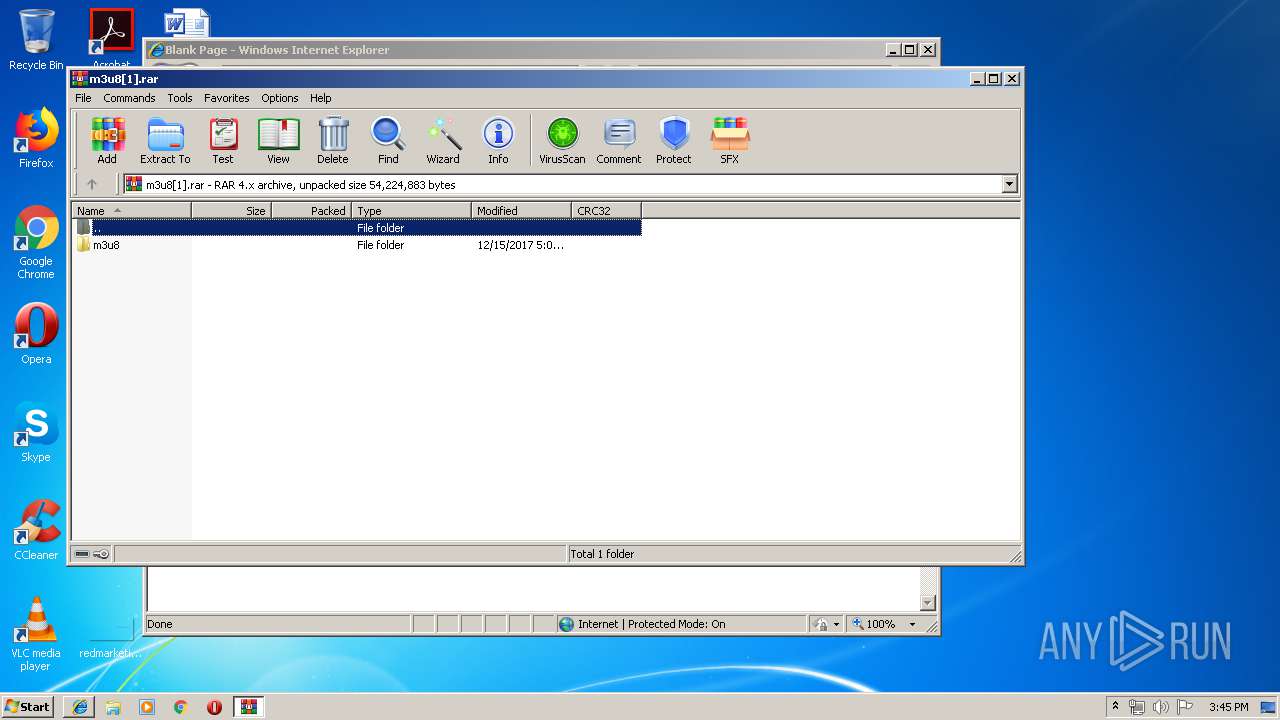Open the IE zoom level dropdown

click(912, 624)
